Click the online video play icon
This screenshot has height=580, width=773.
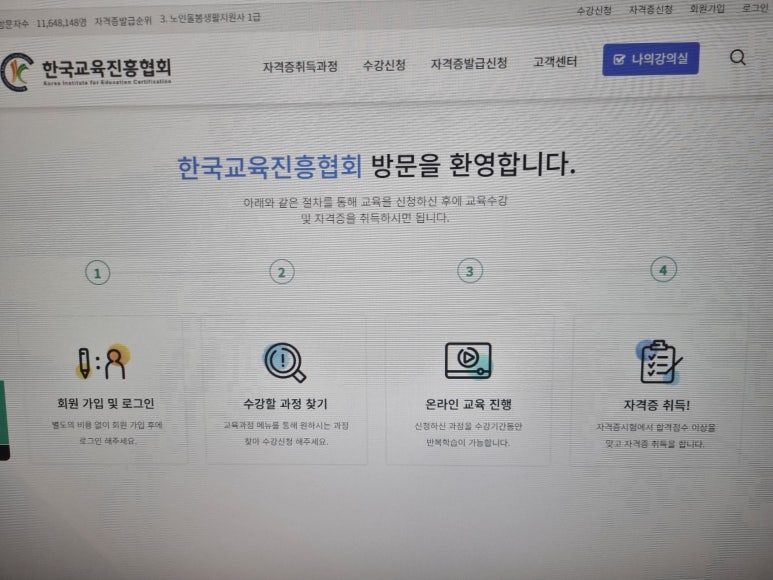click(x=468, y=361)
